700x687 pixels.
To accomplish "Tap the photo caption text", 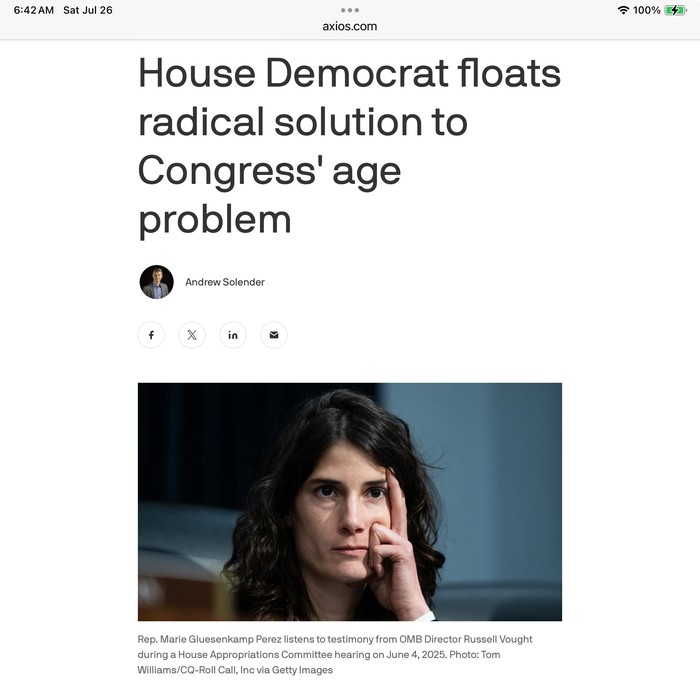I will 335,654.
